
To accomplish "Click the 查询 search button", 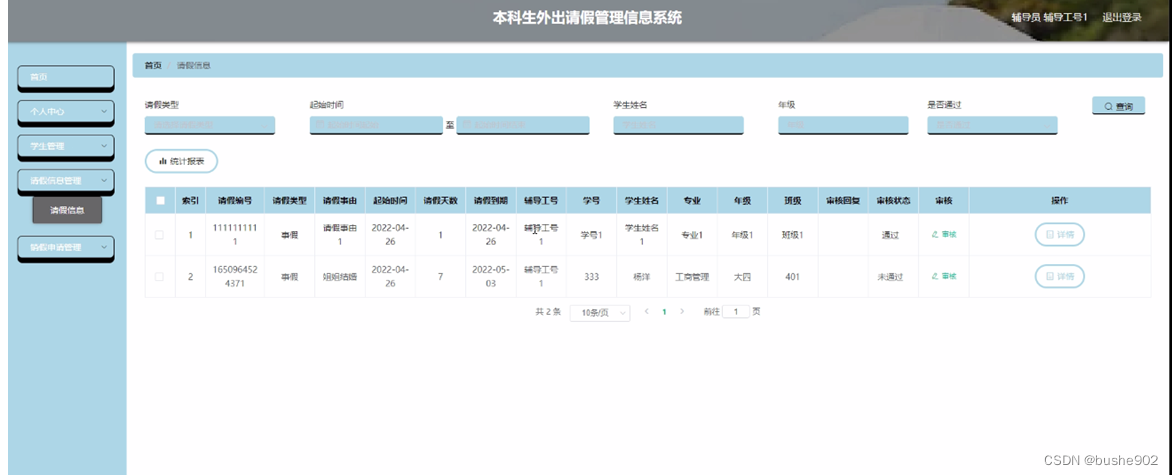I will pyautogui.click(x=1118, y=106).
